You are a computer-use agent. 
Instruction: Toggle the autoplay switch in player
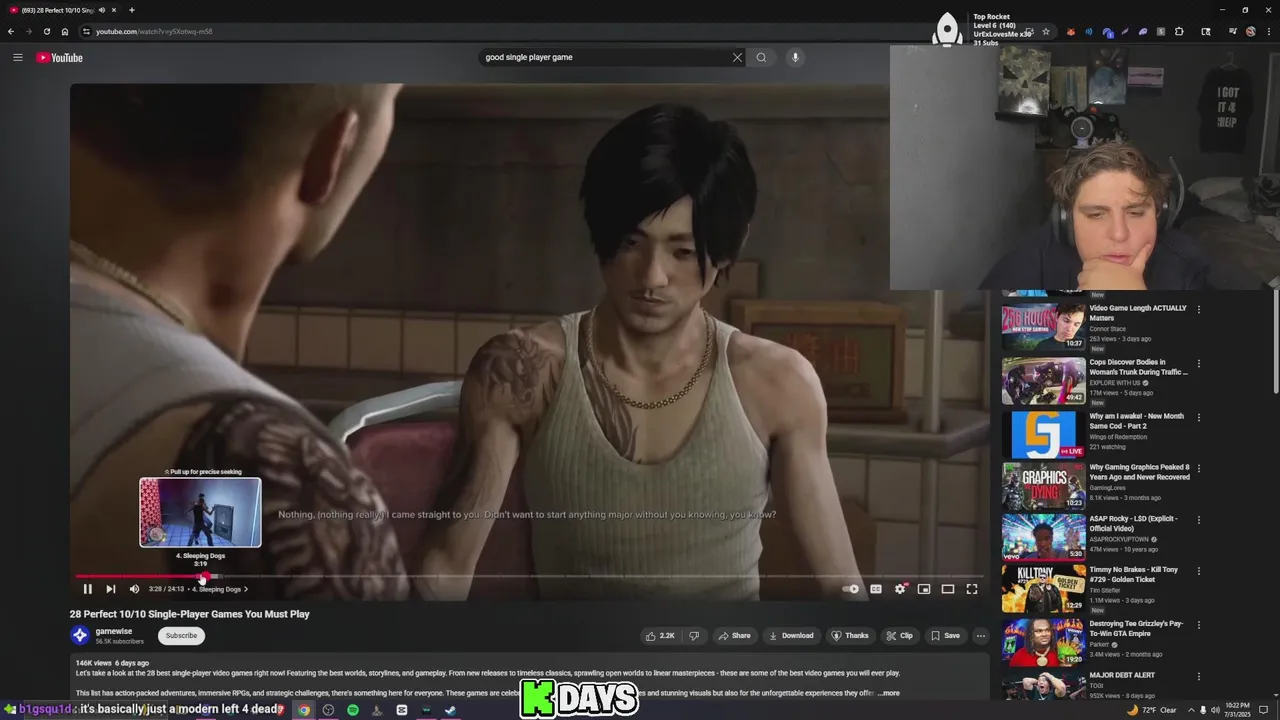[851, 589]
